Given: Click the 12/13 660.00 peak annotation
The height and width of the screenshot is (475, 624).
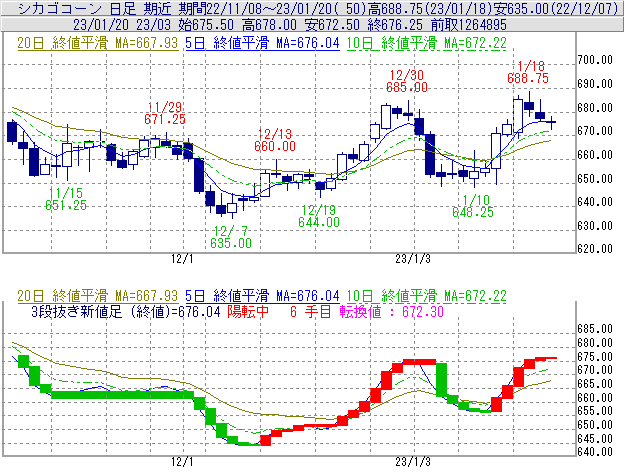Looking at the screenshot, I should [275, 140].
